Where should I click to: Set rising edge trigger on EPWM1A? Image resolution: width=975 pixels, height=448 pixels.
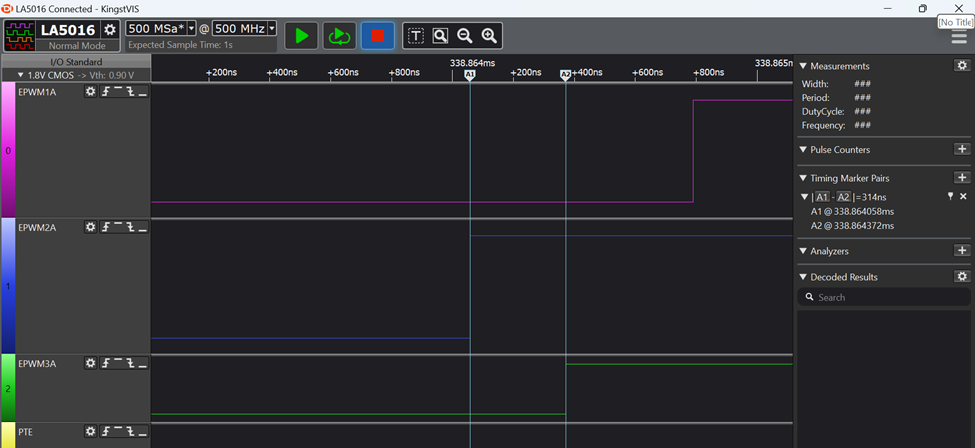tap(106, 91)
